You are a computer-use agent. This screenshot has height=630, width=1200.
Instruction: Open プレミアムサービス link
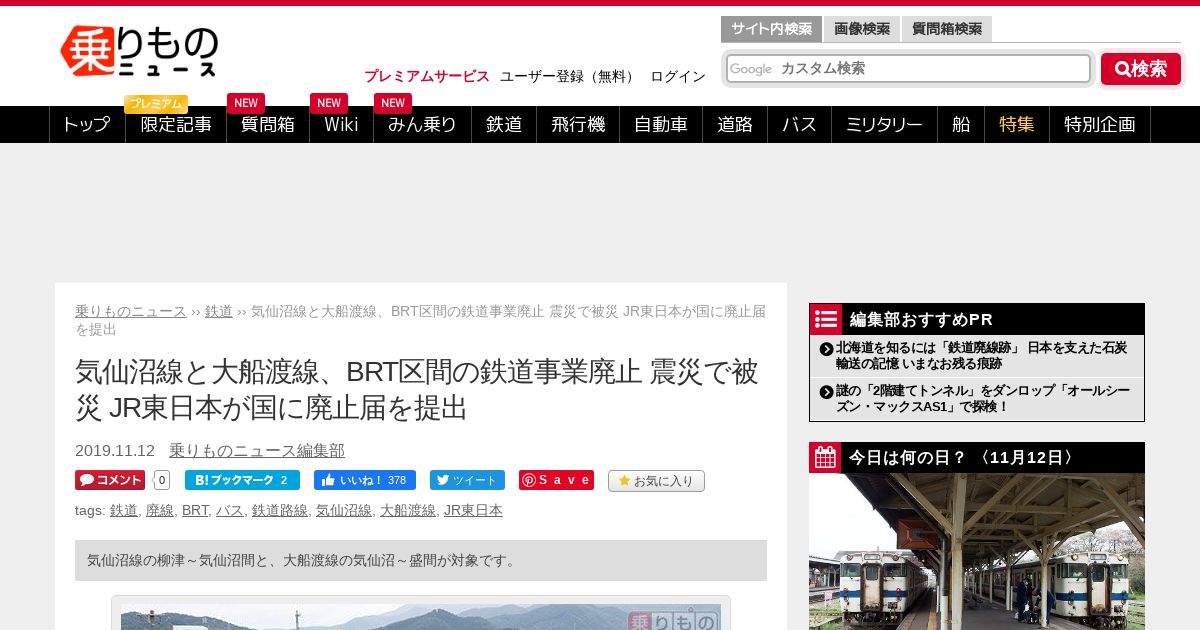tap(427, 76)
